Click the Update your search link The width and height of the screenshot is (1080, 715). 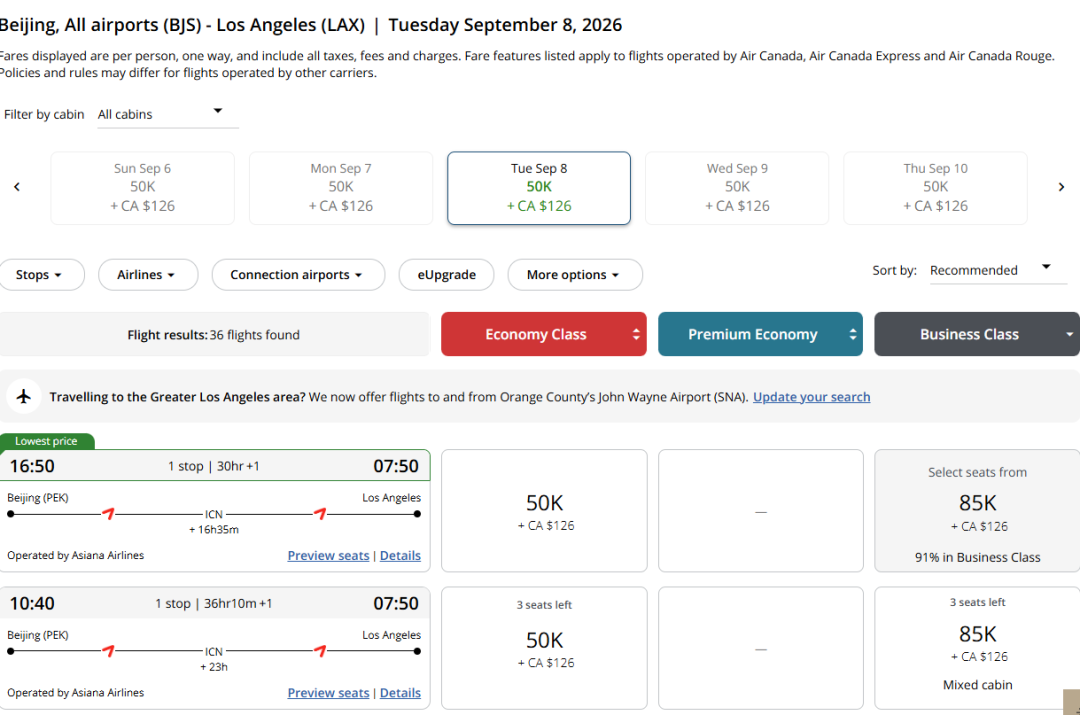[811, 397]
